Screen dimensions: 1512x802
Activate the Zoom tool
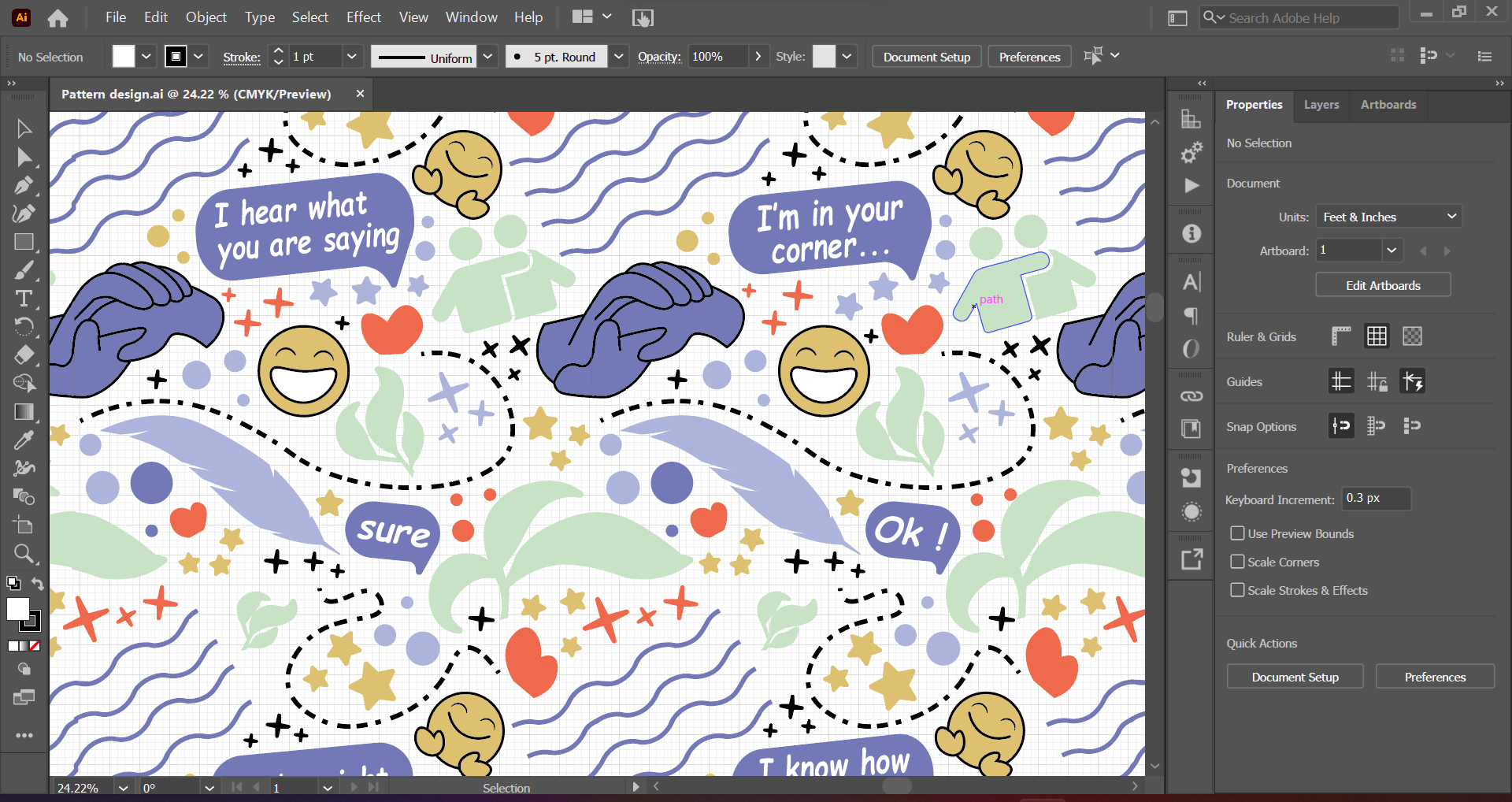24,554
